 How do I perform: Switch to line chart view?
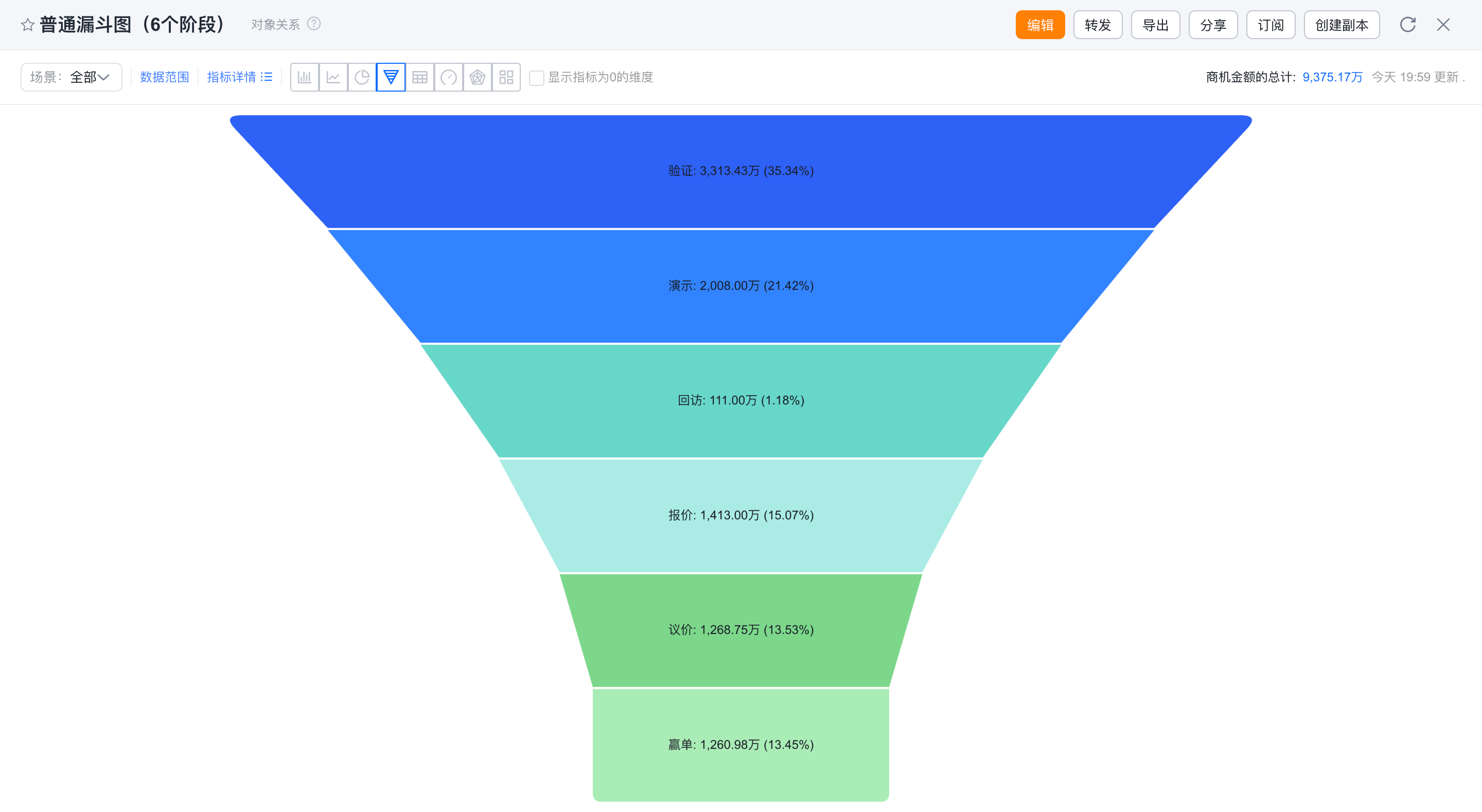pyautogui.click(x=333, y=77)
